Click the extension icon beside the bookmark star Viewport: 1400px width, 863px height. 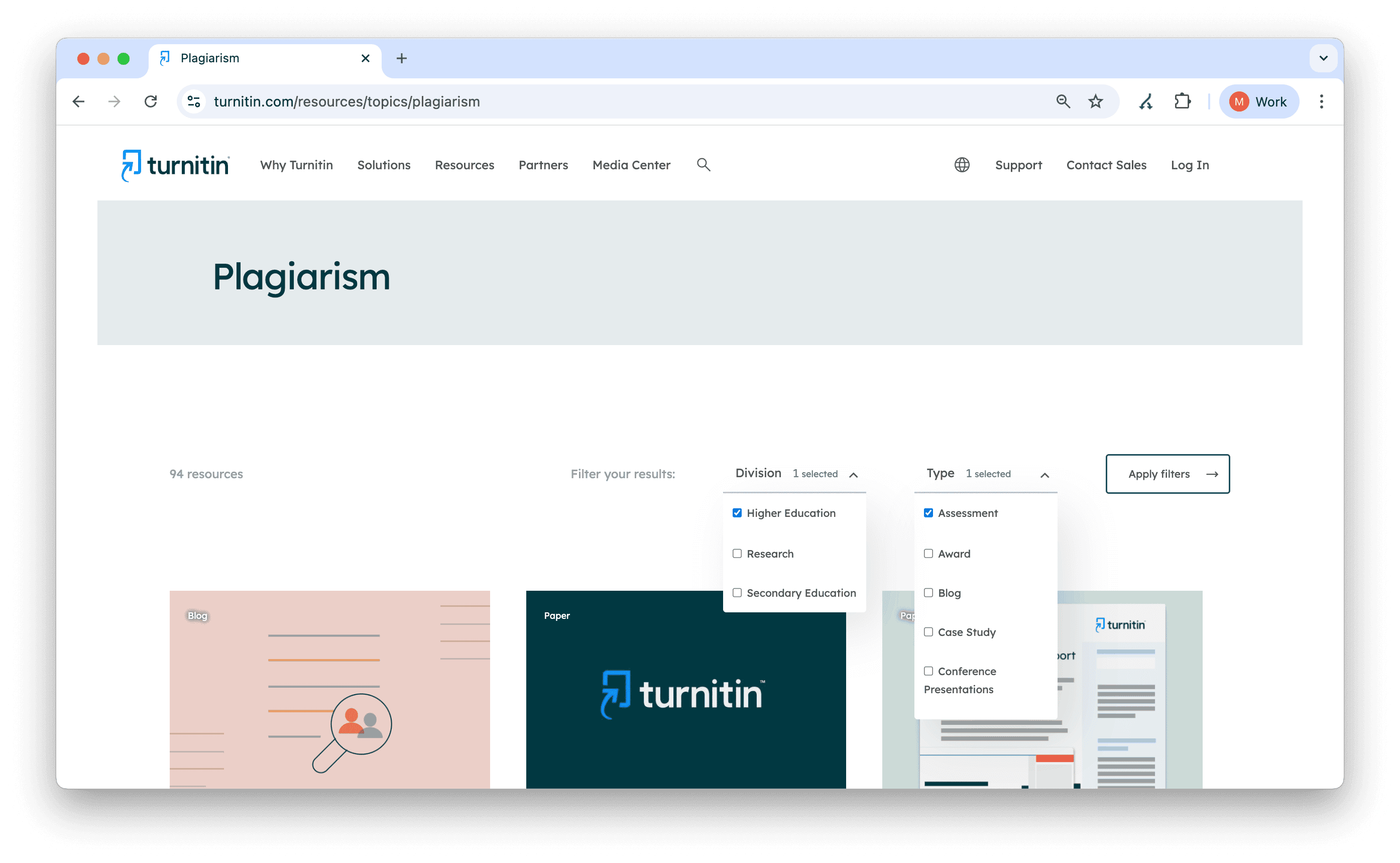(x=1146, y=101)
